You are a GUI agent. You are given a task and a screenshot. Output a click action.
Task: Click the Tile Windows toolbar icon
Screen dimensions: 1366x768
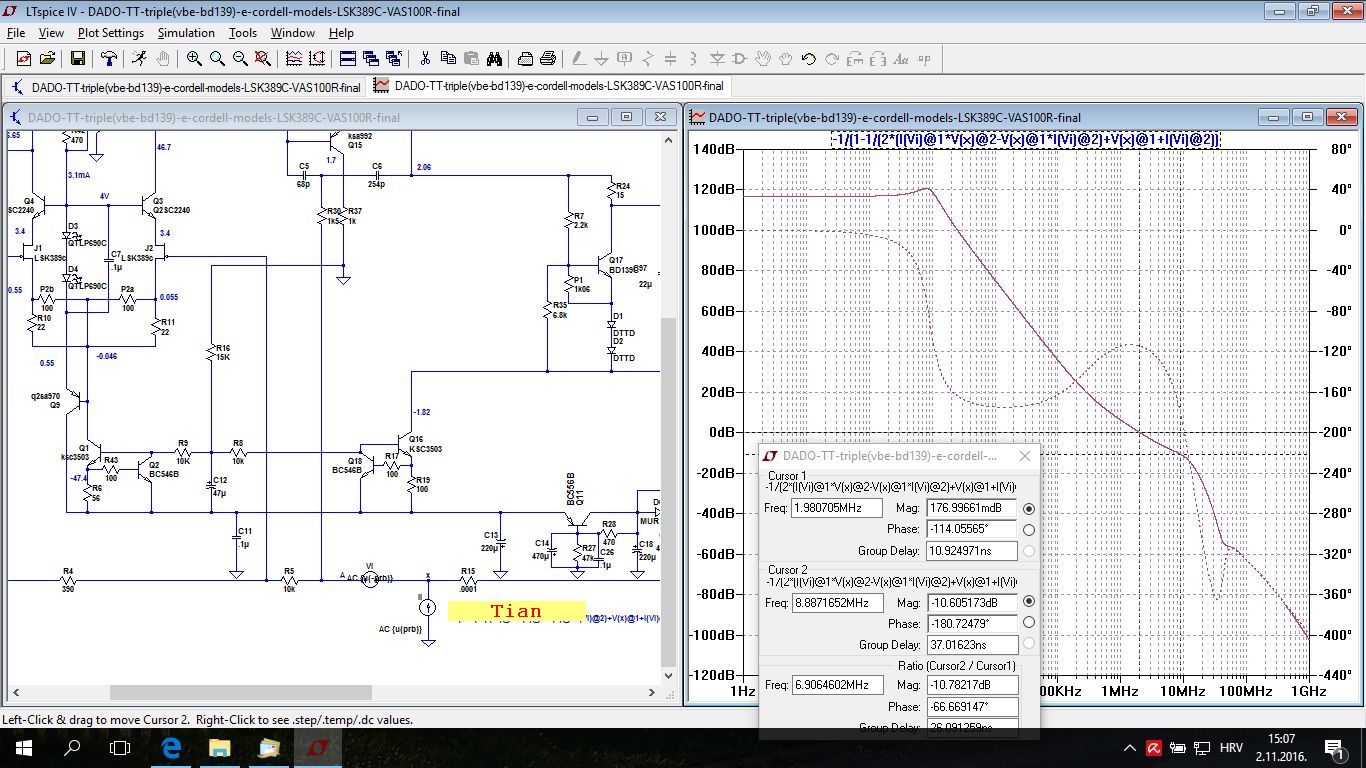pyautogui.click(x=348, y=59)
